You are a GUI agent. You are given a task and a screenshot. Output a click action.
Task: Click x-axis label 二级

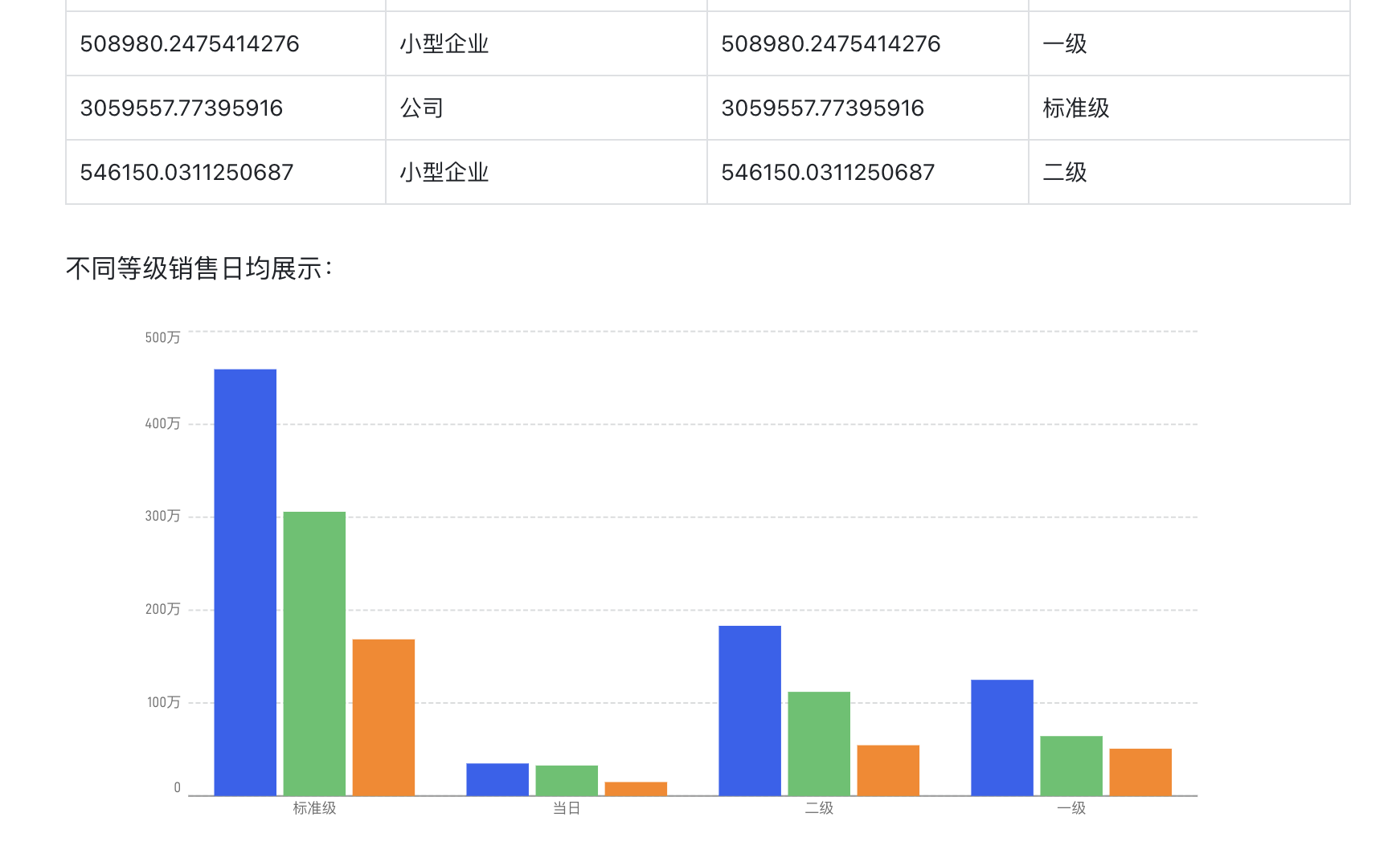click(x=819, y=808)
